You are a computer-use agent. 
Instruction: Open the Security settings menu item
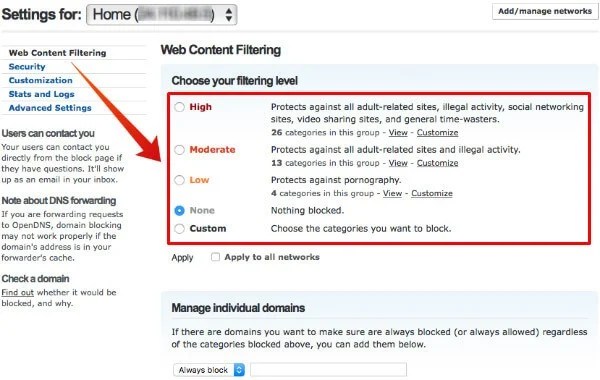point(27,67)
